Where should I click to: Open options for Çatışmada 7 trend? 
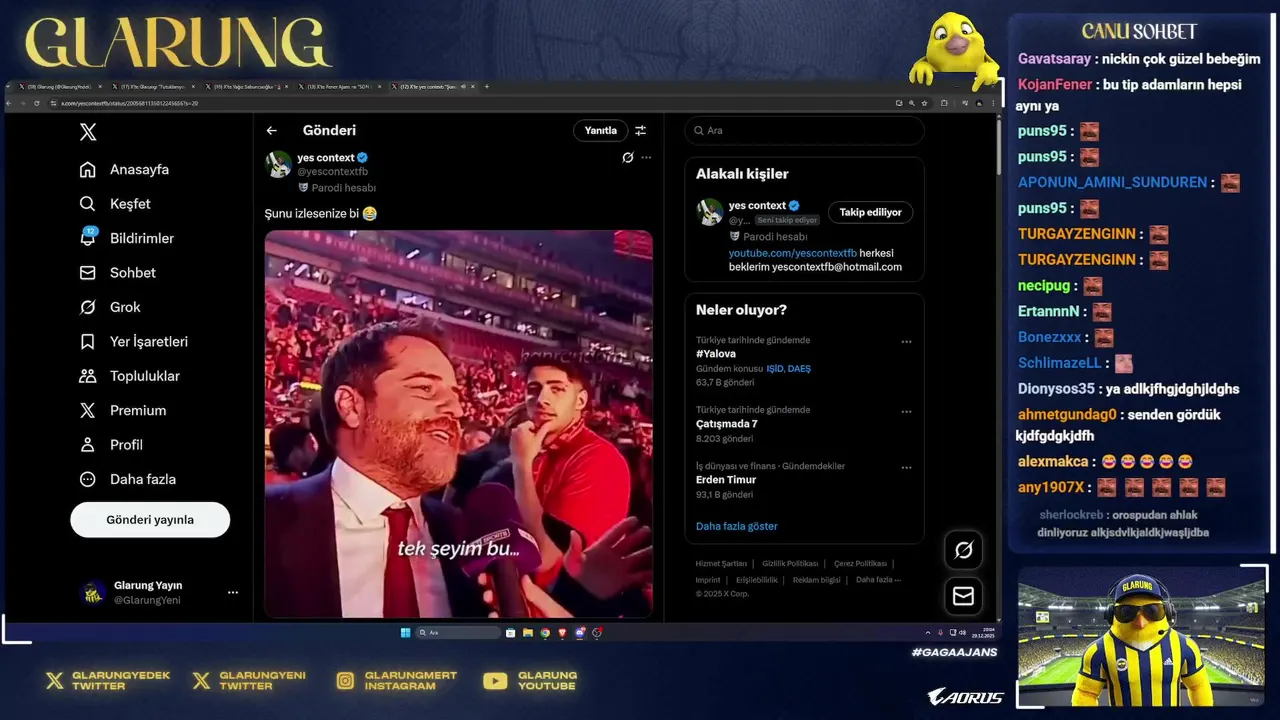906,412
